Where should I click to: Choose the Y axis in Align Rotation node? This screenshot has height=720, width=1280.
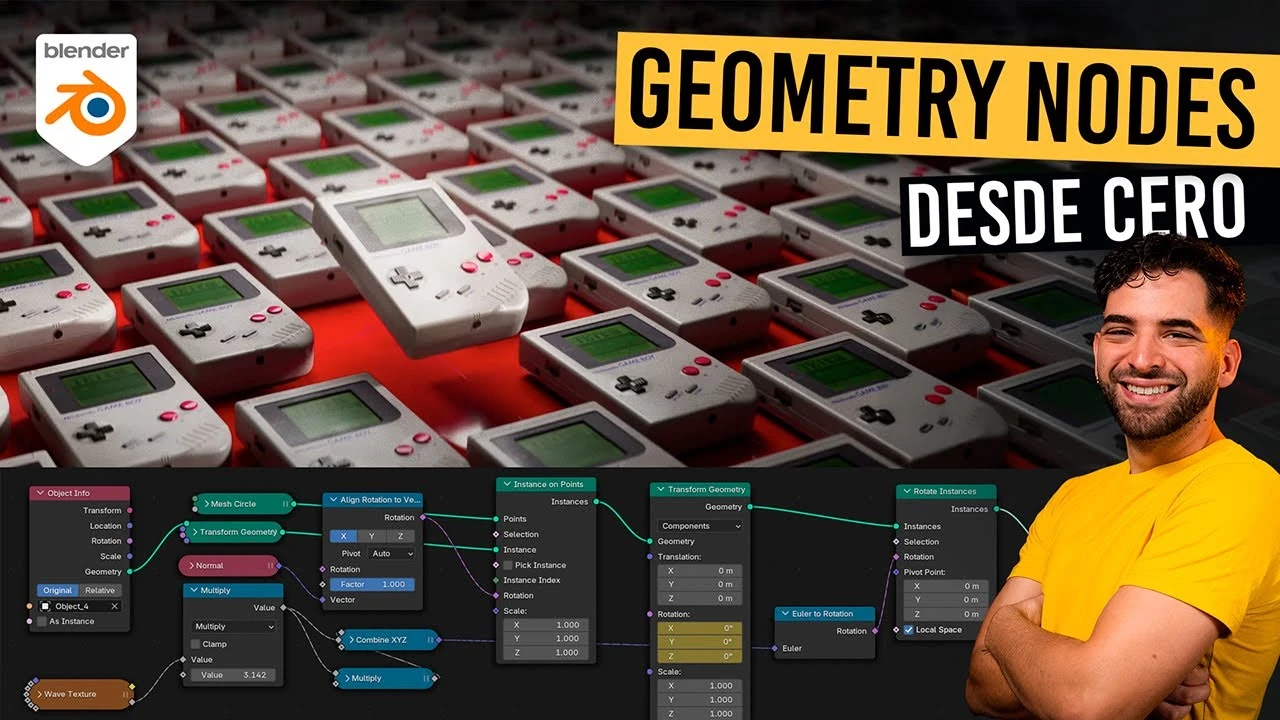371,536
